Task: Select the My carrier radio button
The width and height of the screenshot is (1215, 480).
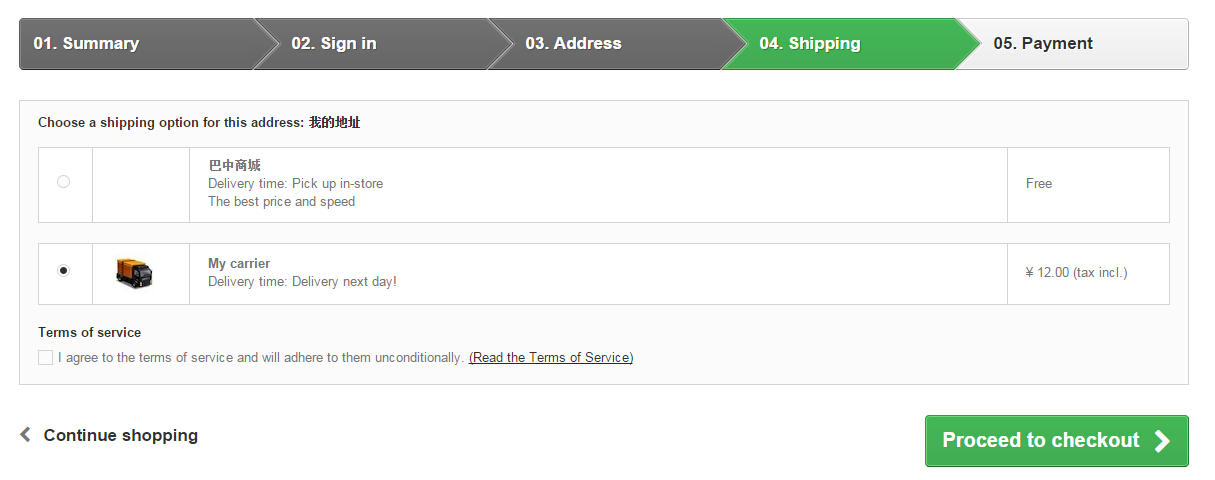Action: 64,270
